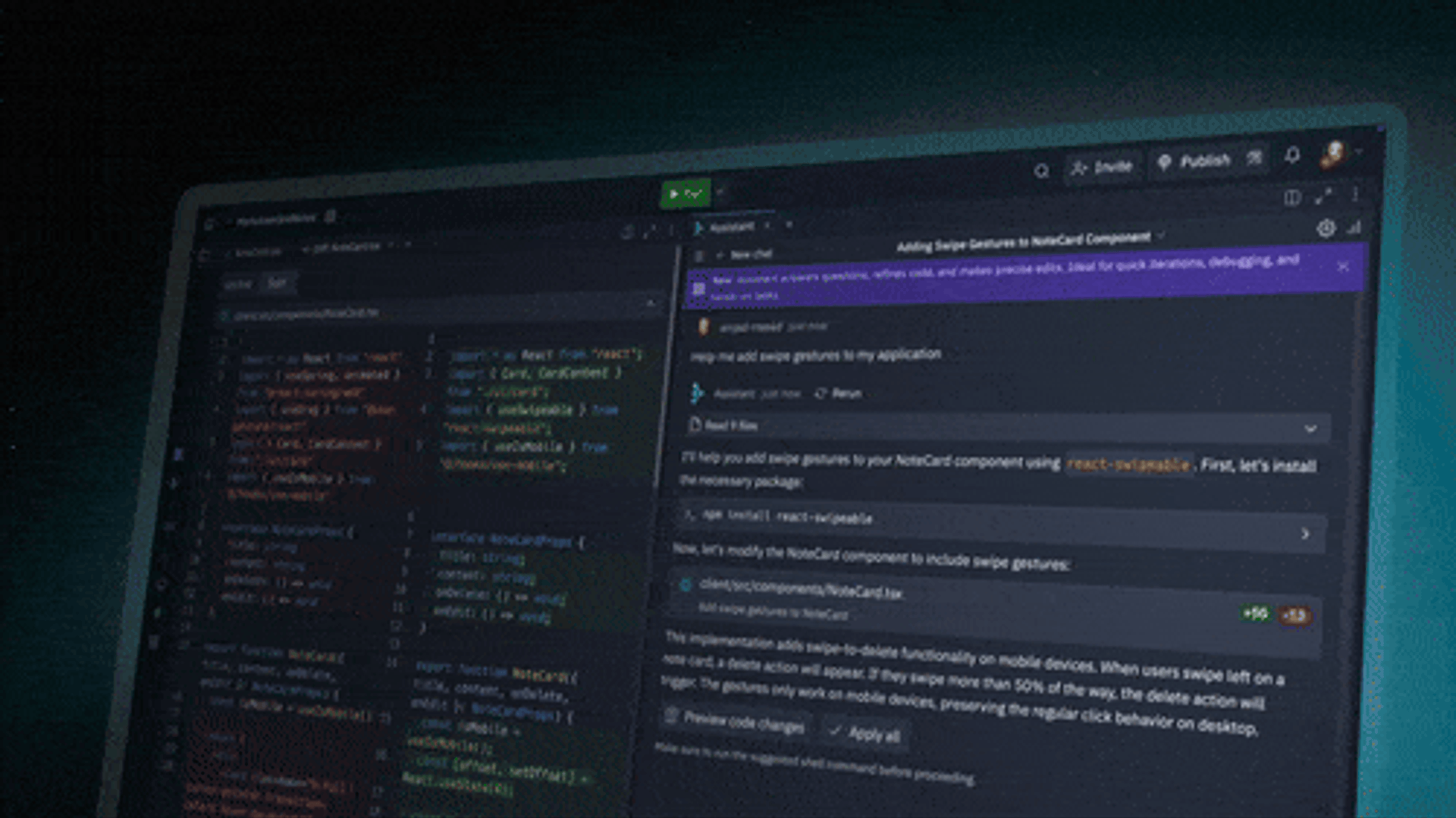Select the Unified diff view tab
1456x818 pixels.
[x=237, y=284]
